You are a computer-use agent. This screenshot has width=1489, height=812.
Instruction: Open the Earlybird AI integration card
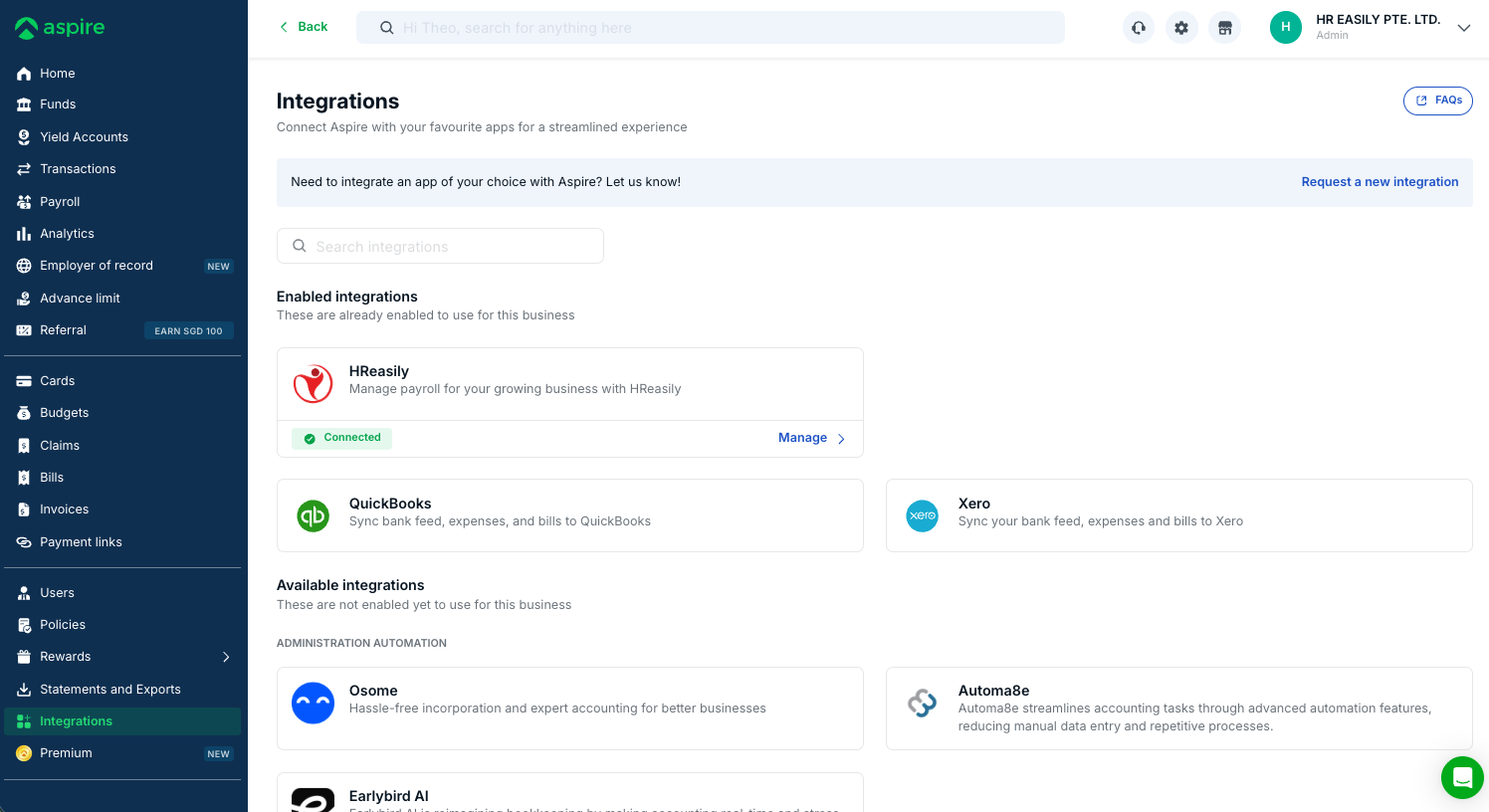tap(569, 793)
